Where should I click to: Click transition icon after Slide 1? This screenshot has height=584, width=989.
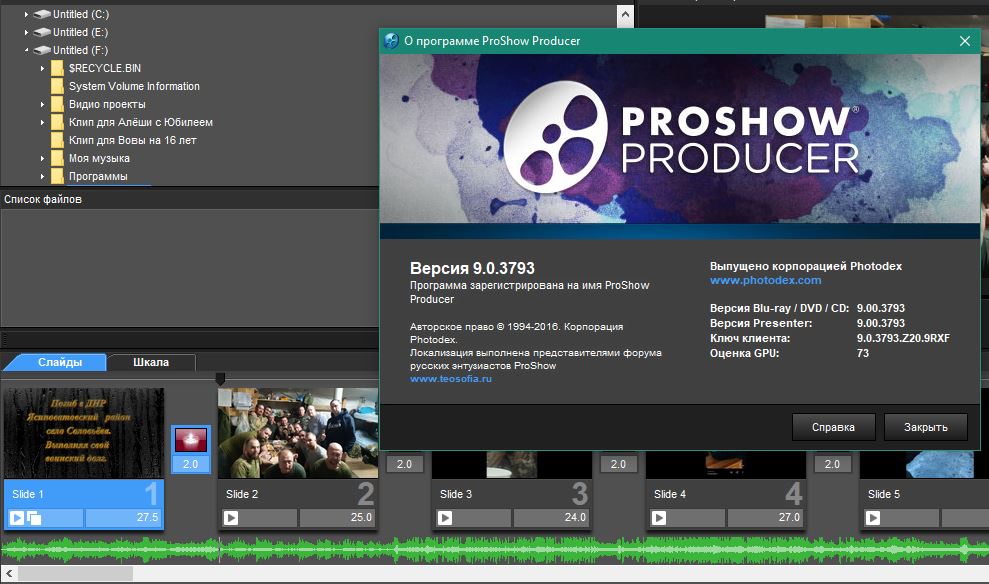[x=190, y=440]
